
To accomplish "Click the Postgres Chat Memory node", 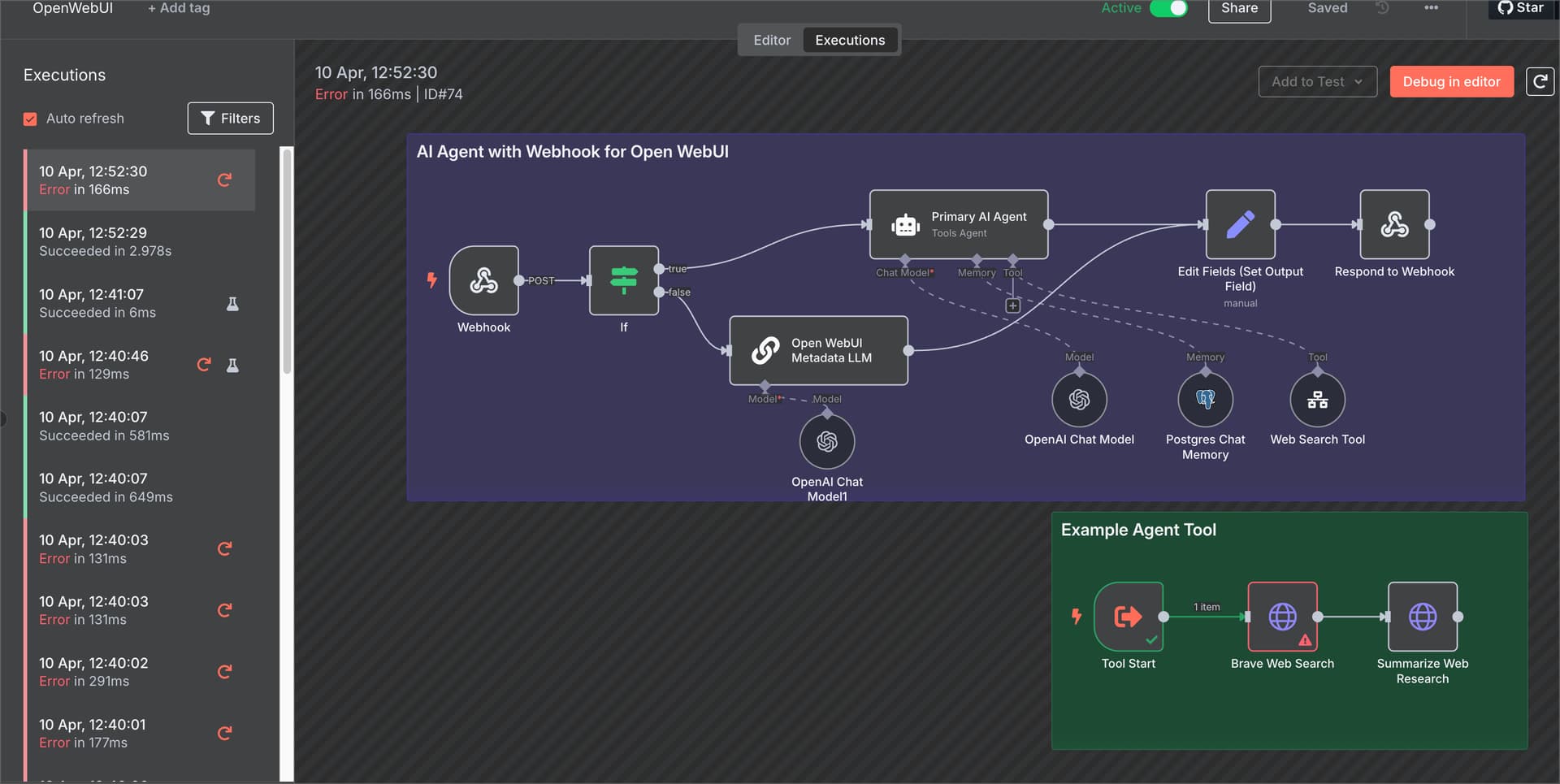I will 1205,399.
